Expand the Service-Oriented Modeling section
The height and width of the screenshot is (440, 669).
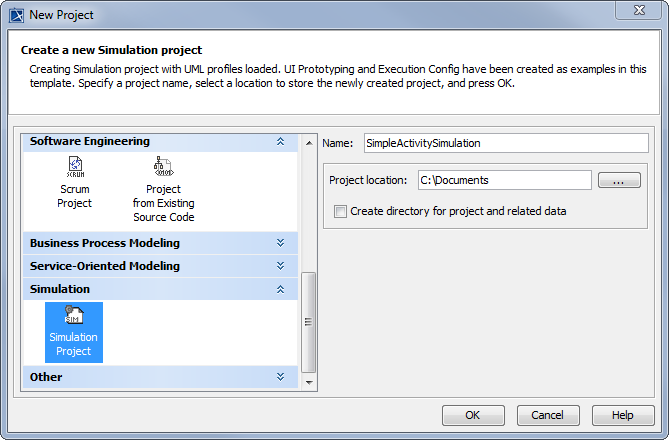[x=281, y=266]
